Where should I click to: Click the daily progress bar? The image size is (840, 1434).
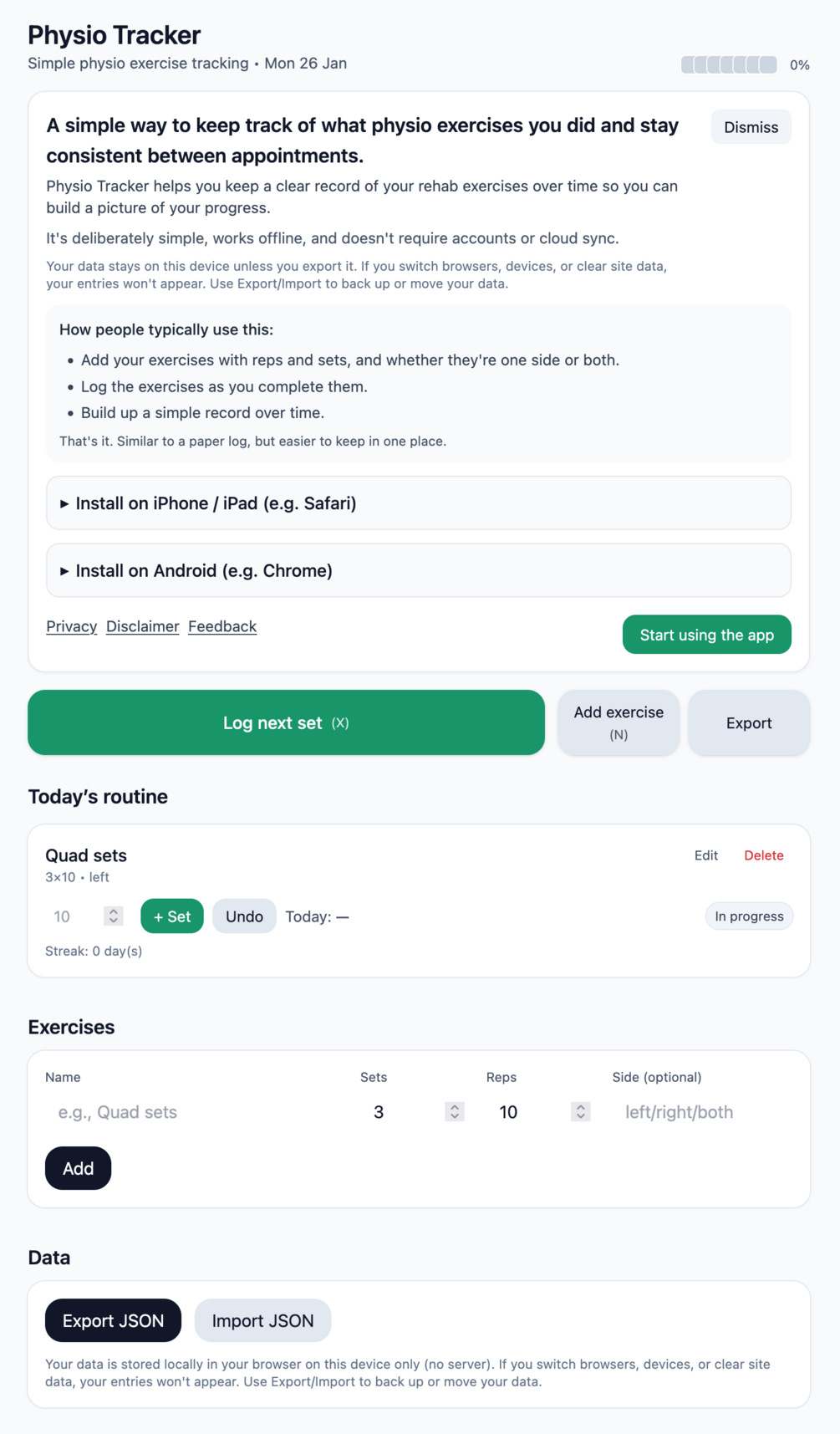tap(729, 64)
